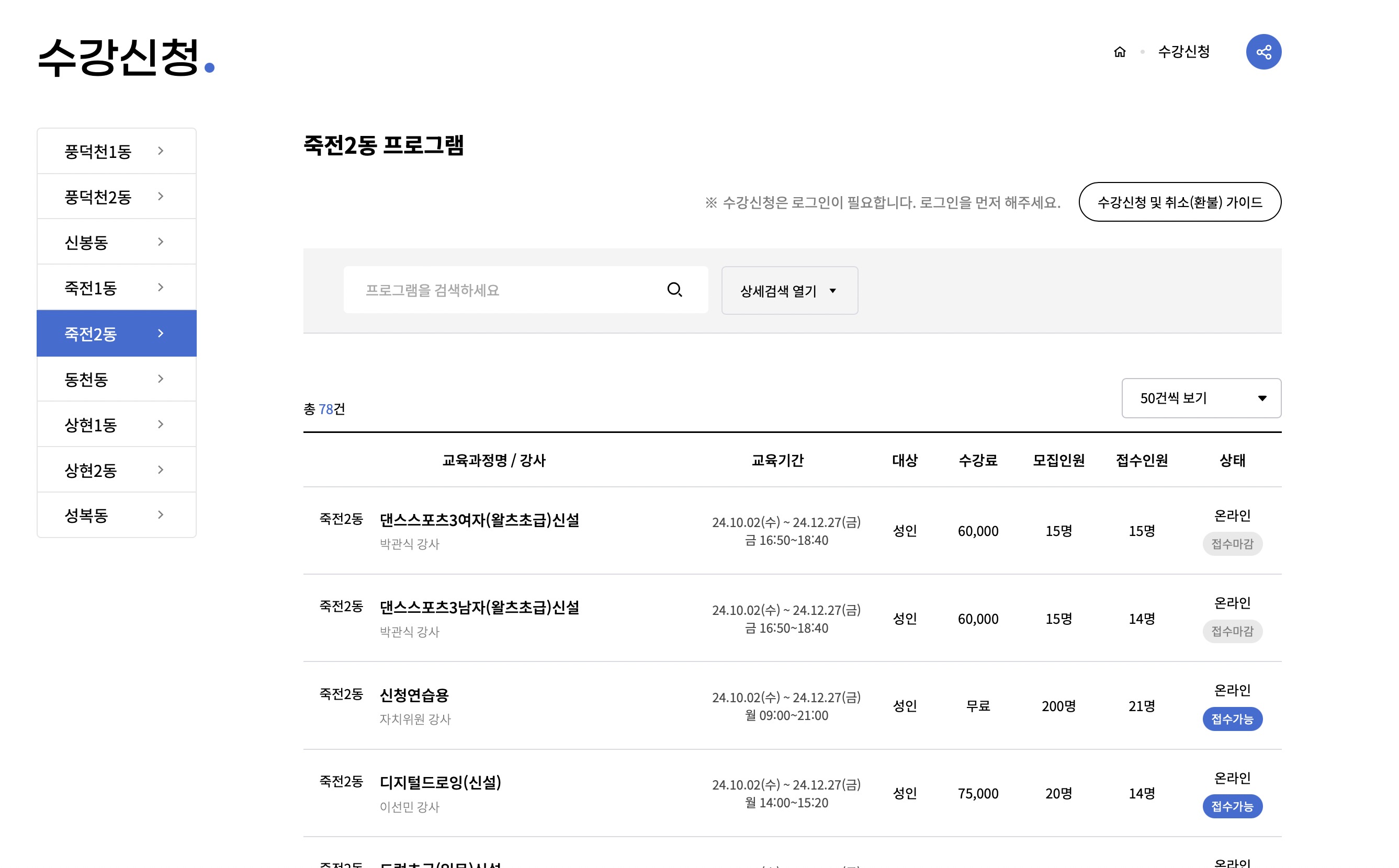Select 죽전1동 in the sidebar menu
Image resolution: width=1399 pixels, height=868 pixels.
[x=91, y=288]
